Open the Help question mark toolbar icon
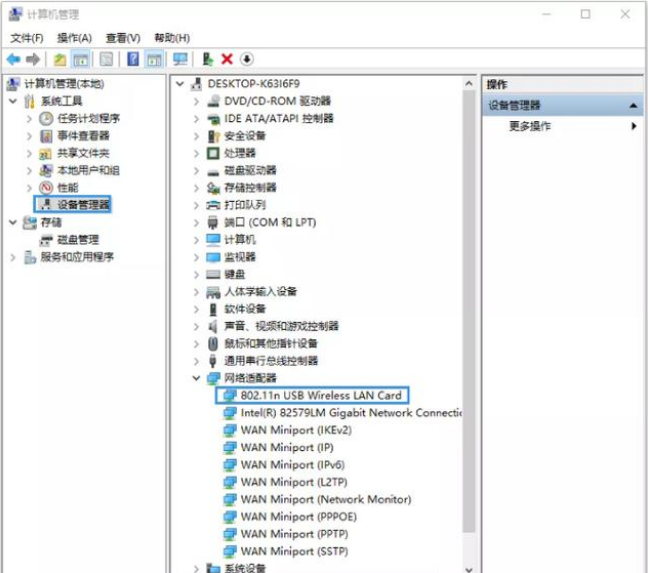Screen dimensions: 648x573 point(133,59)
